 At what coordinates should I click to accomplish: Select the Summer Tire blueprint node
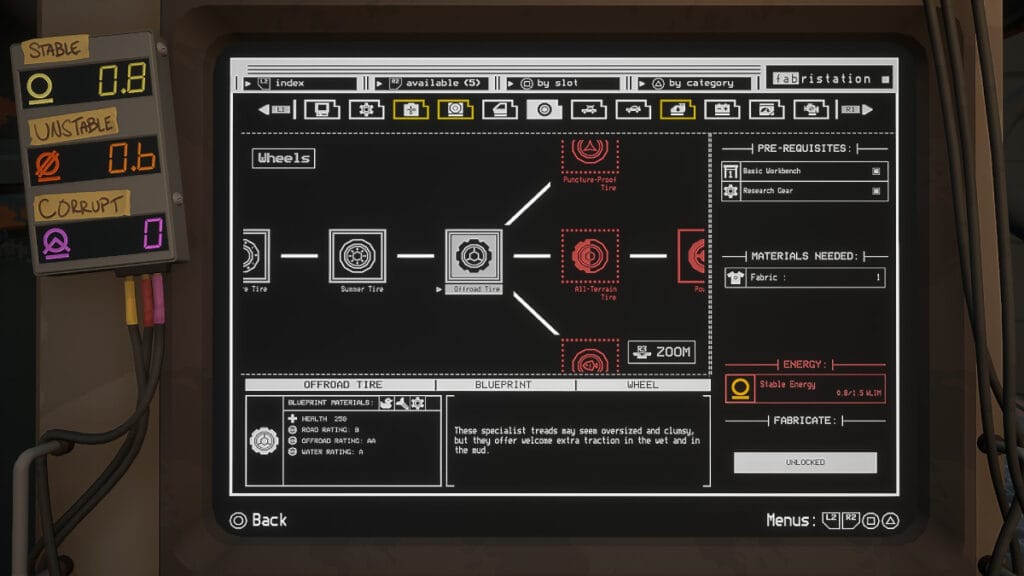click(x=357, y=256)
